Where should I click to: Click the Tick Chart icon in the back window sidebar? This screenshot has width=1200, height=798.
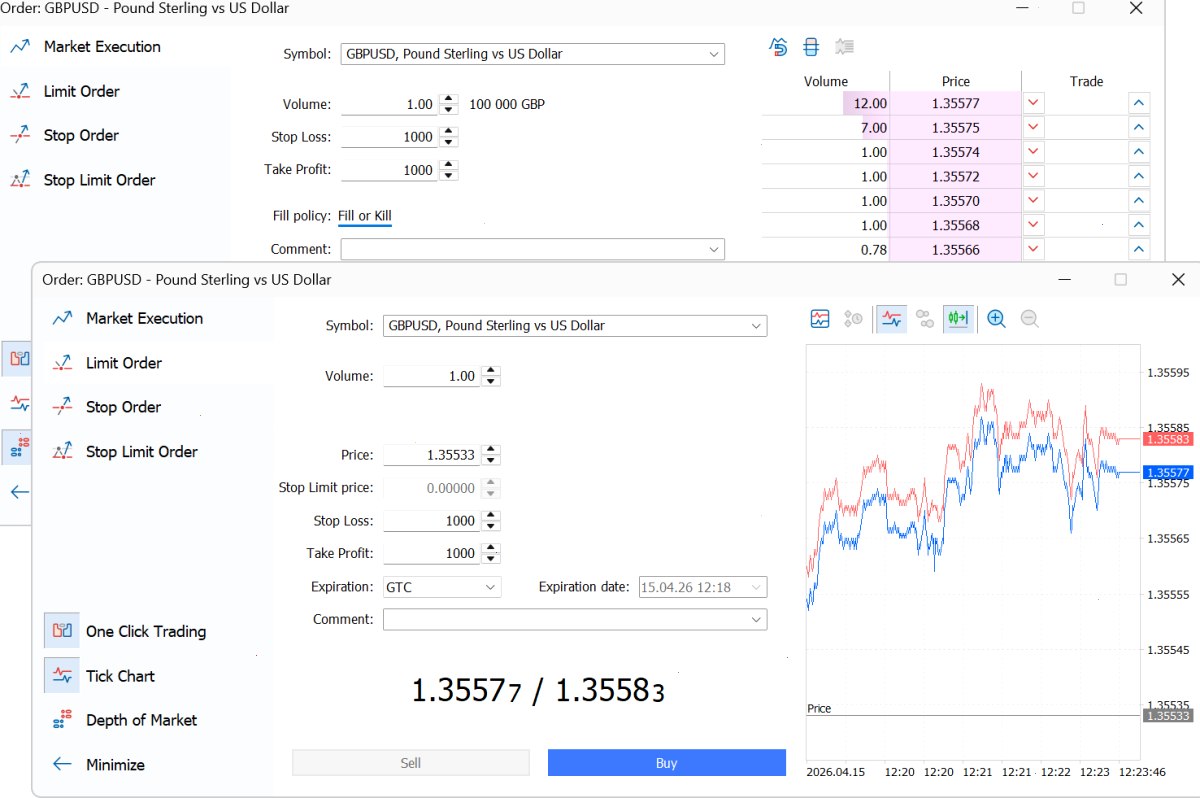(x=19, y=403)
